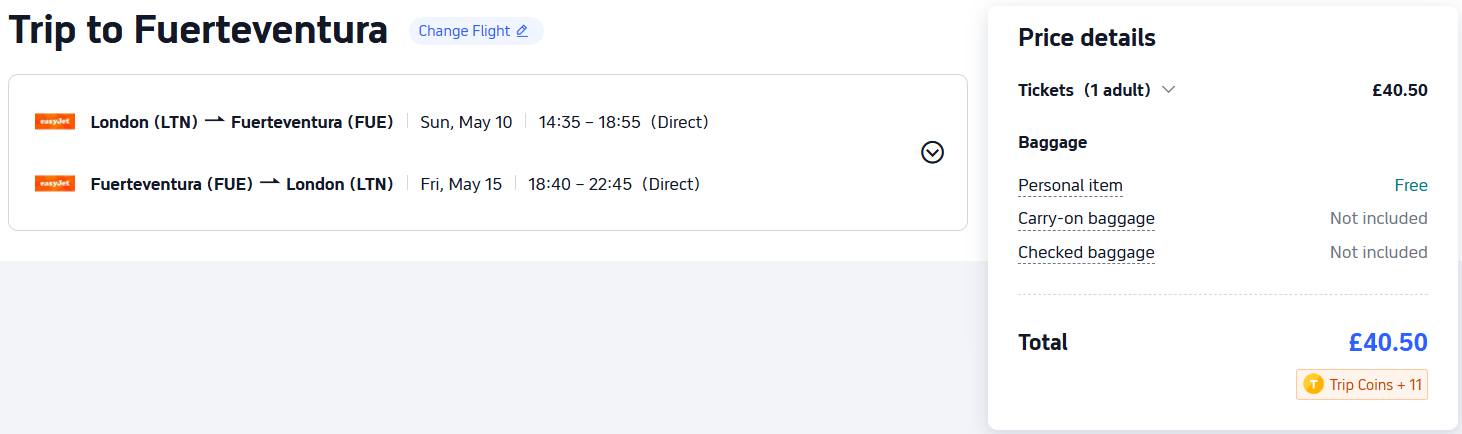This screenshot has height=434, width=1462.
Task: Open the Personal item baggage info
Action: 1070,185
